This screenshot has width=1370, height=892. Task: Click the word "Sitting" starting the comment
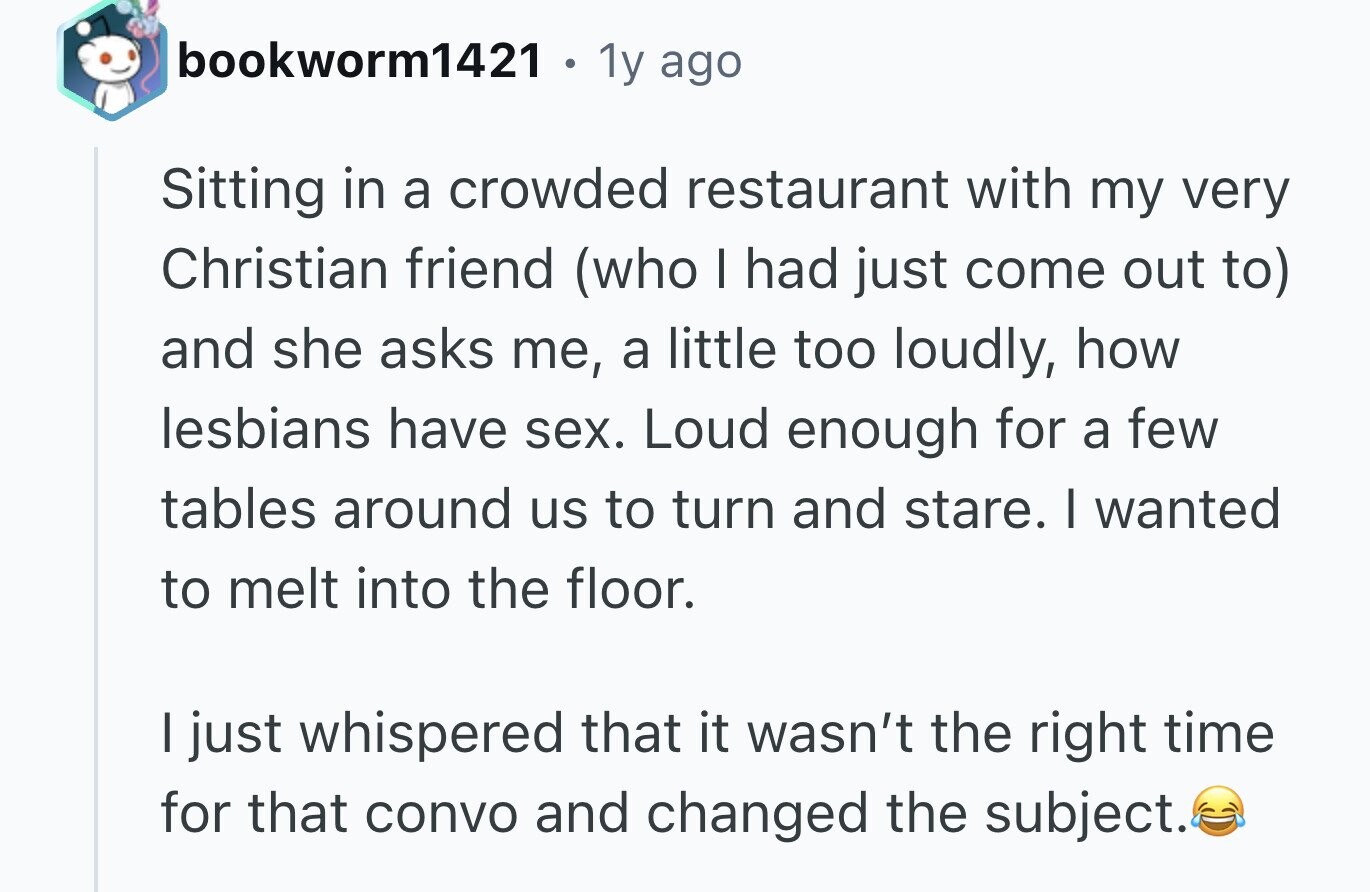[243, 192]
